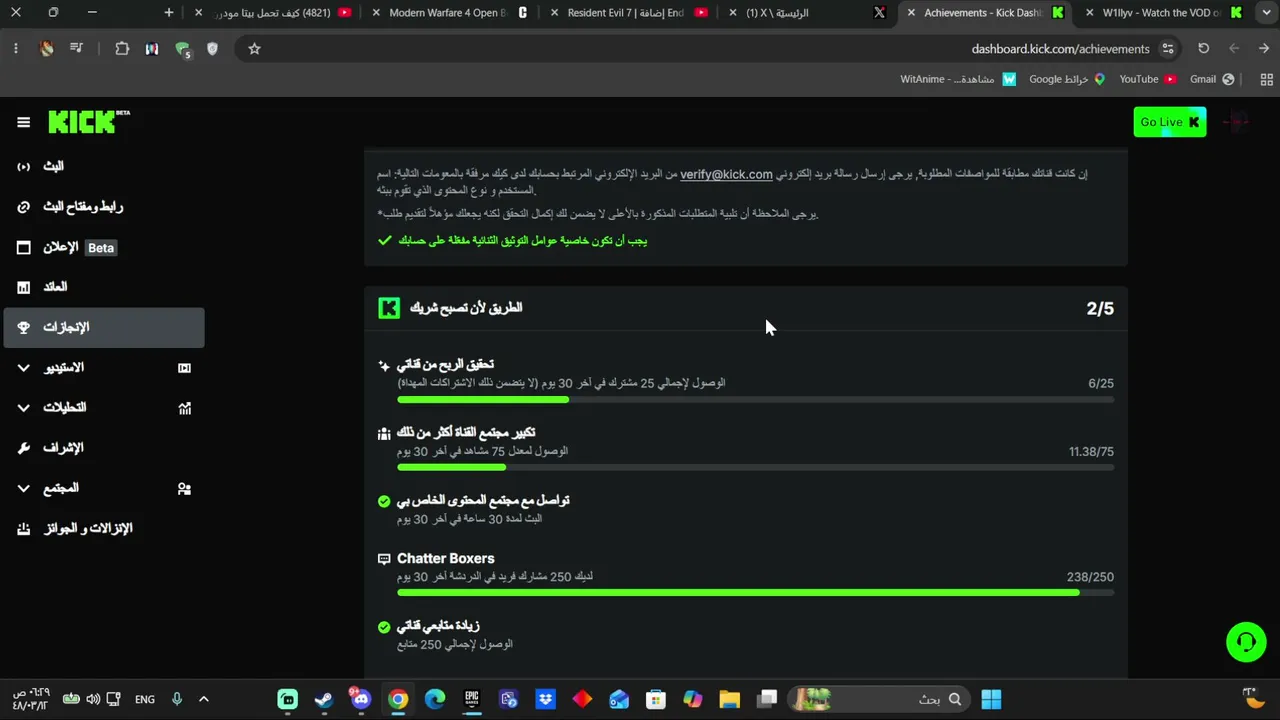This screenshot has width=1280, height=720.
Task: Open a new browser tab
Action: [x=169, y=13]
